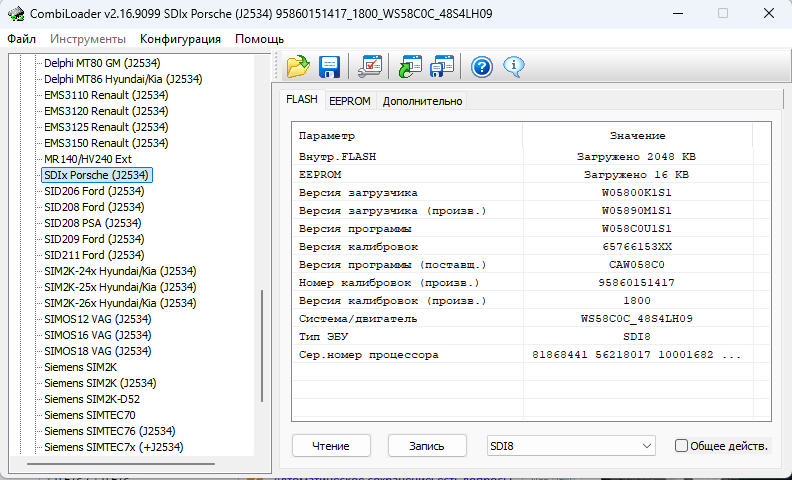
Task: Open settings window with checkmark wrench icon
Action: [x=370, y=66]
